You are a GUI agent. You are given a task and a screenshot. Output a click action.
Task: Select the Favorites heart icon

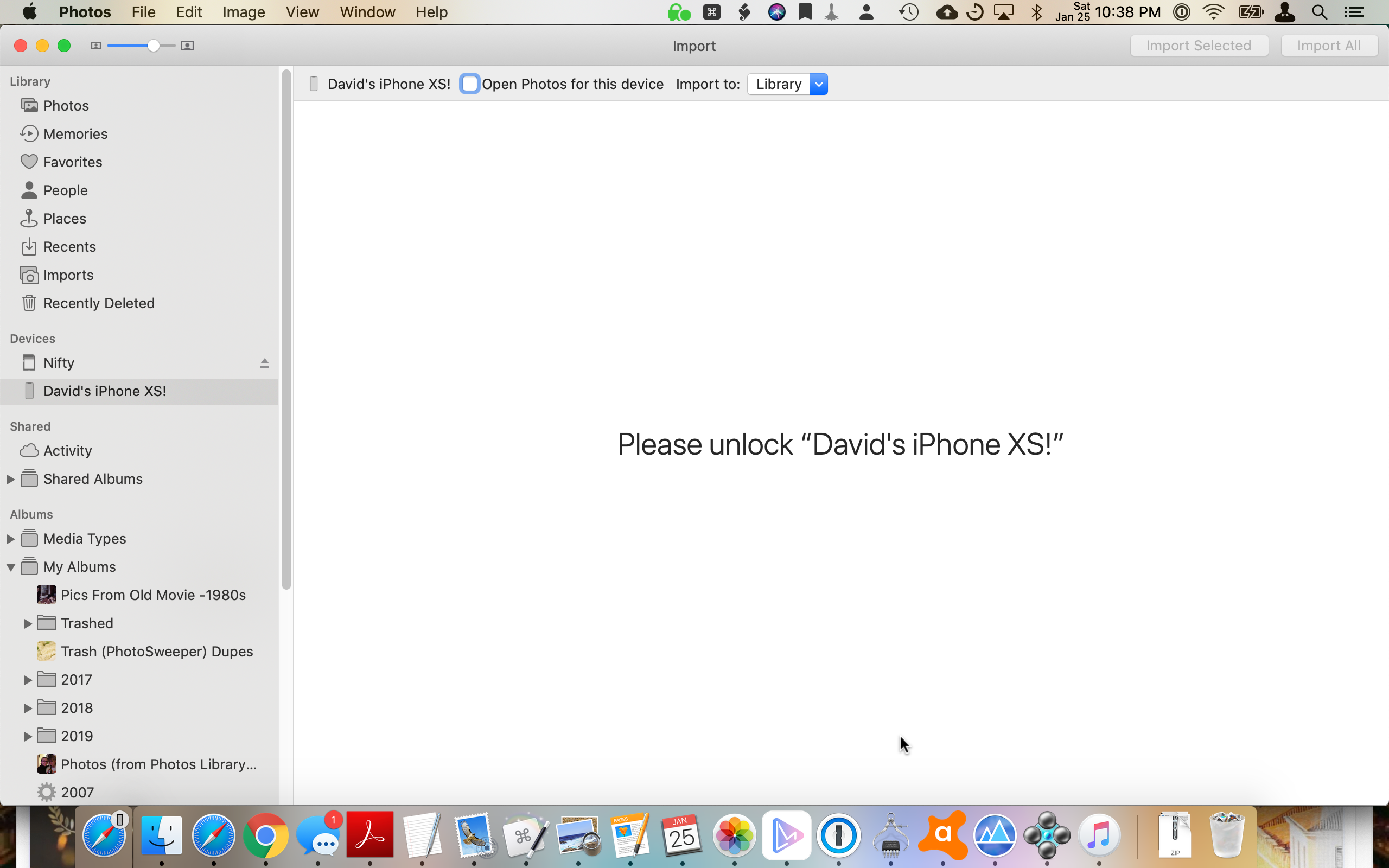point(29,162)
